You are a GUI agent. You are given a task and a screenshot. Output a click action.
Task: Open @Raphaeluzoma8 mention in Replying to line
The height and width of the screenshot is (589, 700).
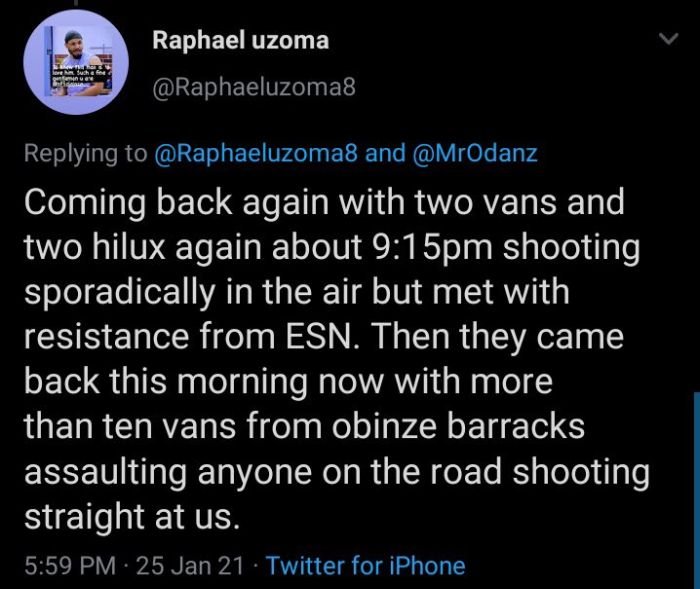256,153
